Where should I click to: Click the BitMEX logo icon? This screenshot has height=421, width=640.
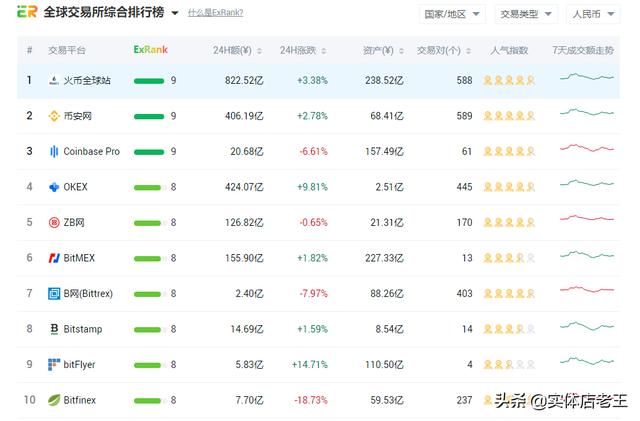tap(54, 258)
